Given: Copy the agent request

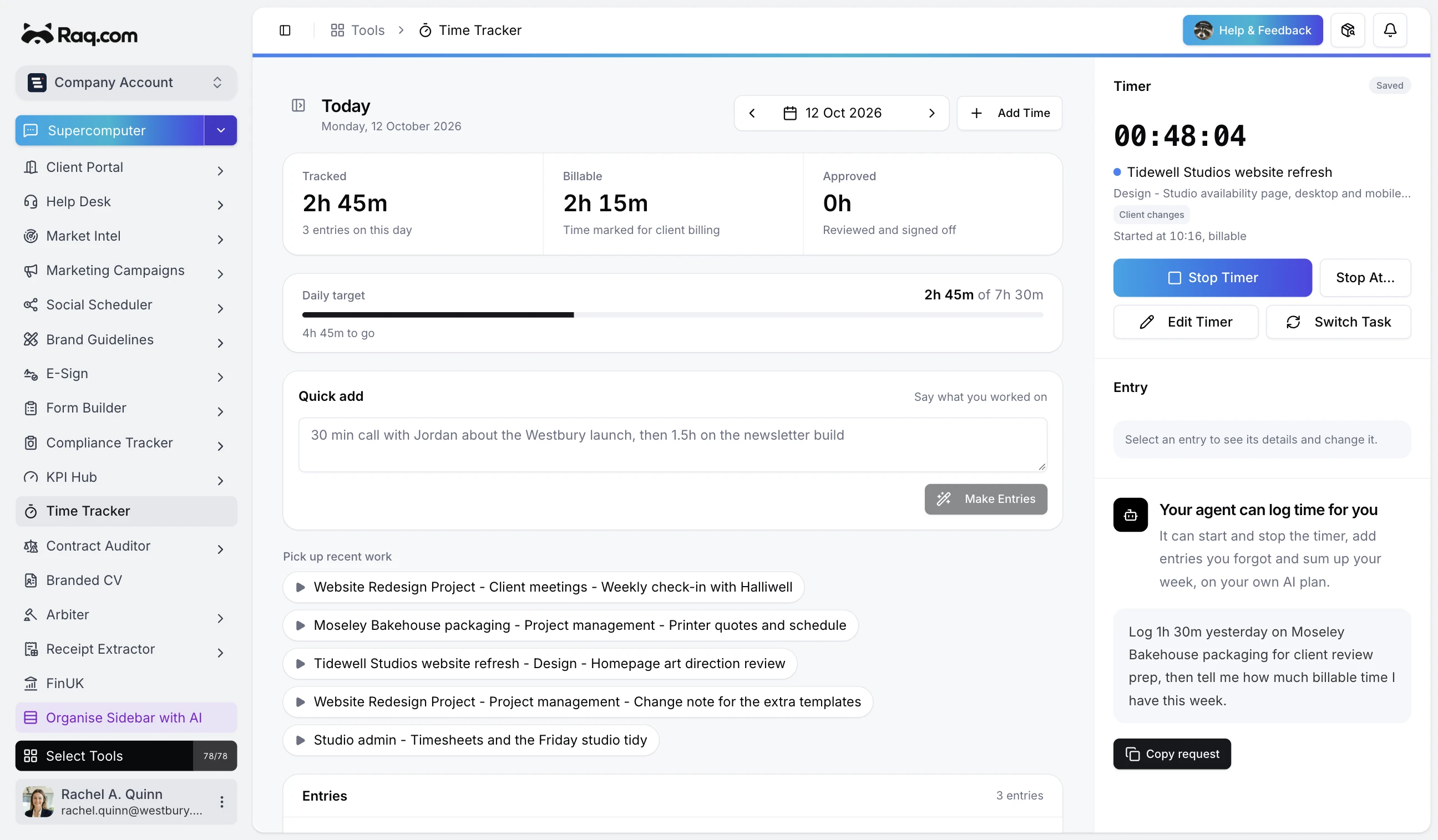Looking at the screenshot, I should pos(1172,754).
